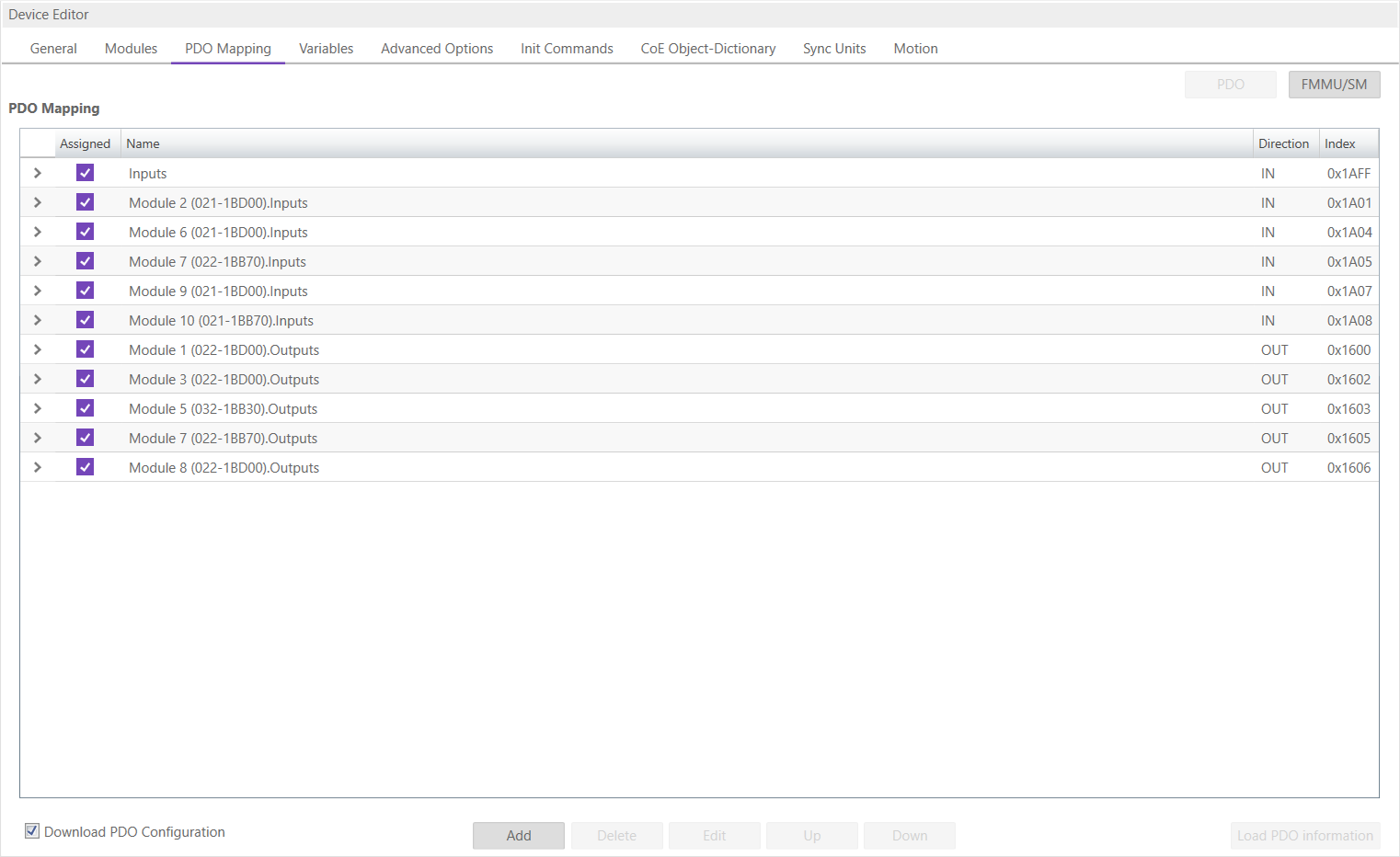Select the Module 3 (022-1BD00).Outputs row

[x=224, y=380]
